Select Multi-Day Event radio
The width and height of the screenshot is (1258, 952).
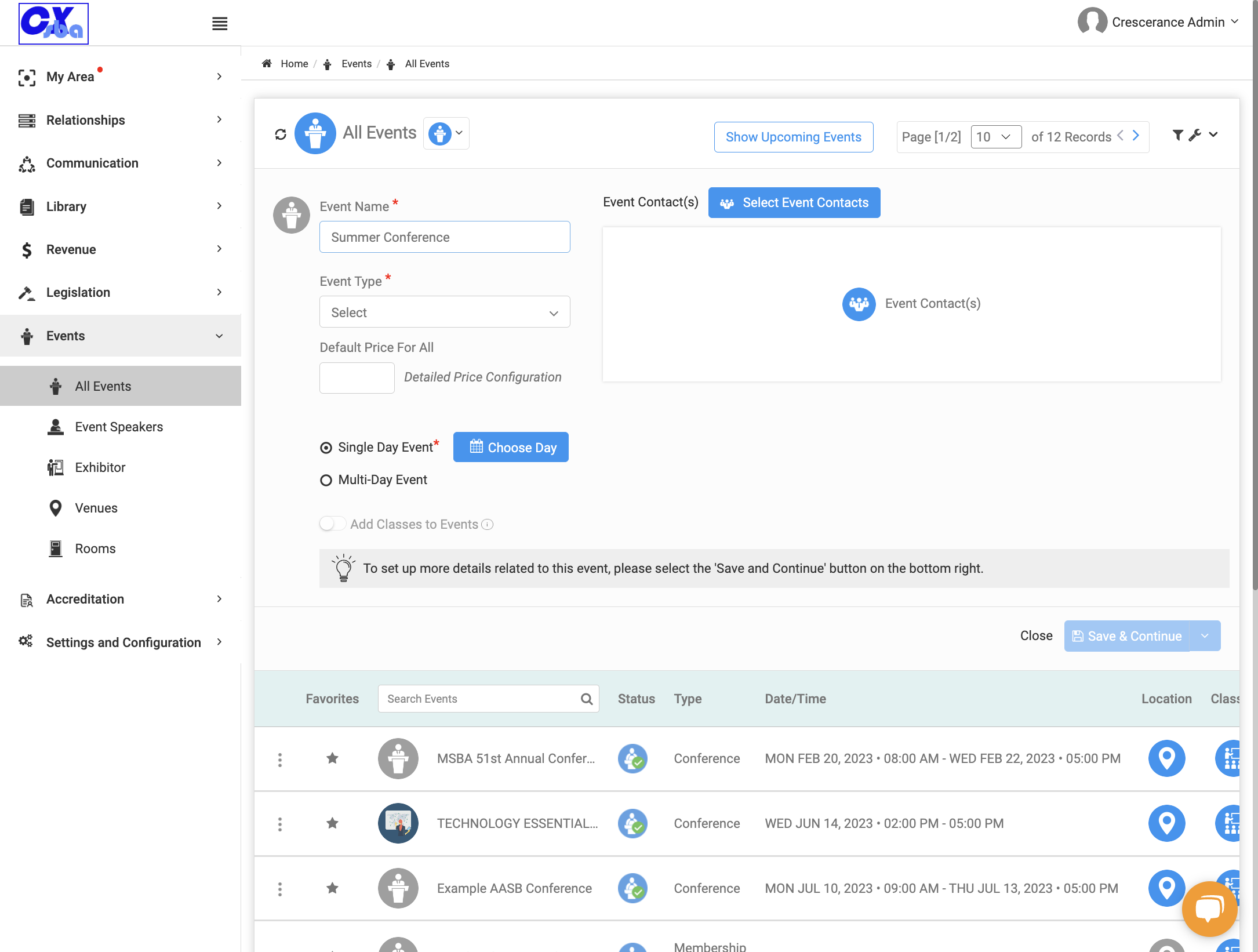click(326, 481)
